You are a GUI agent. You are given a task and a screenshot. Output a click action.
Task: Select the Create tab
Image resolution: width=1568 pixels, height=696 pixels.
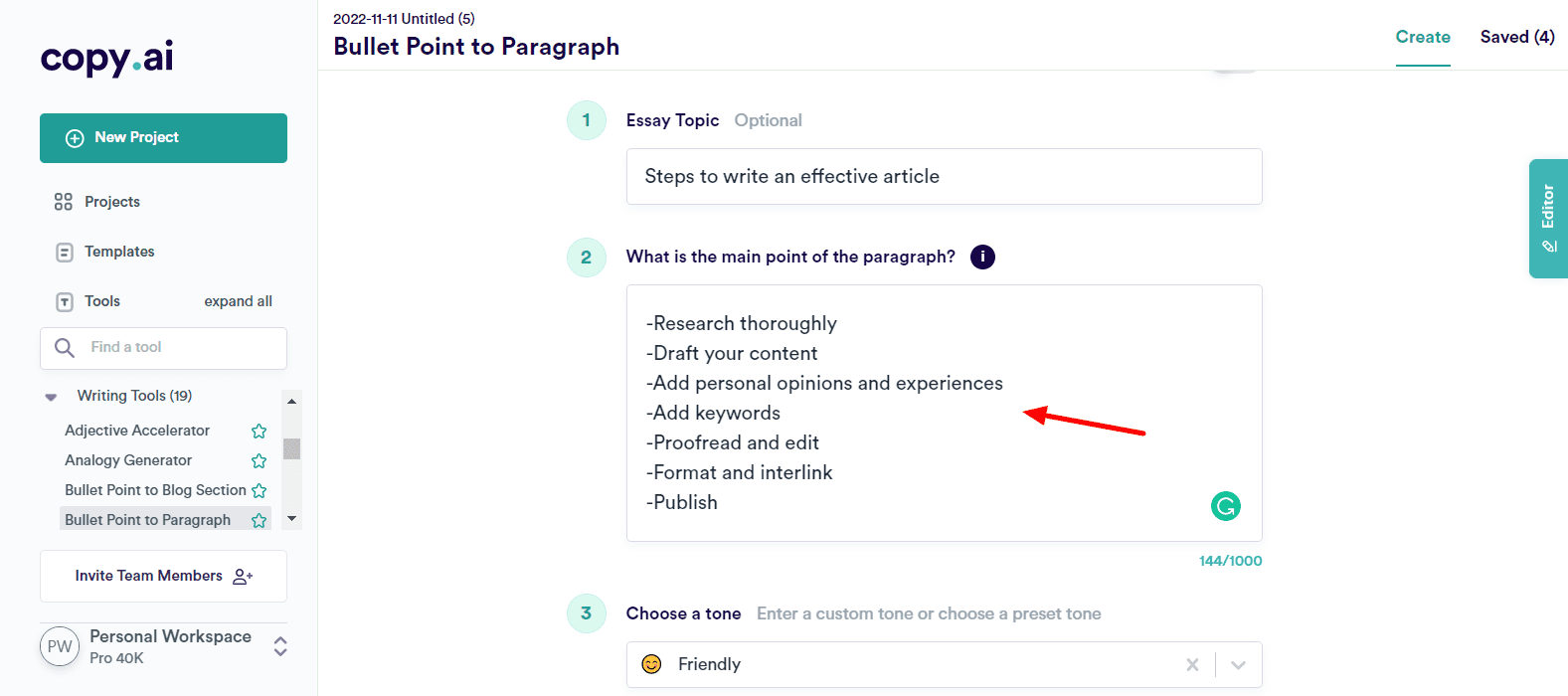(1422, 37)
